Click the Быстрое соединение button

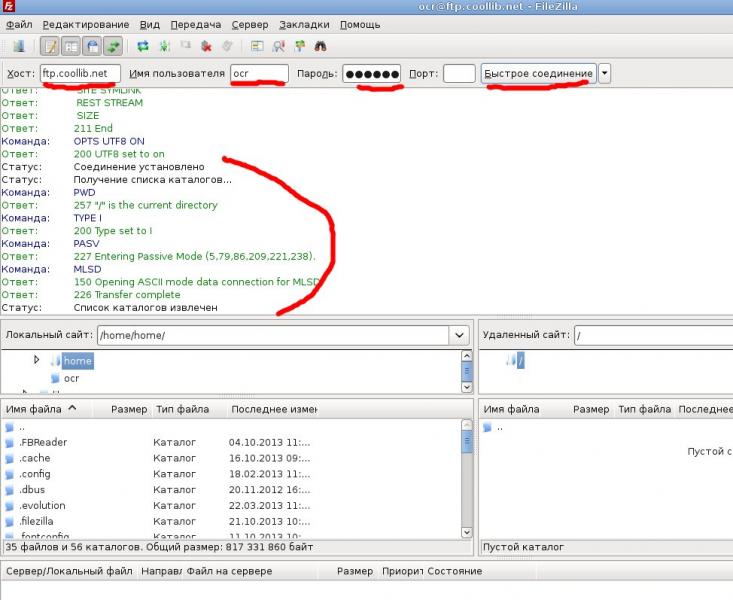[x=538, y=73]
